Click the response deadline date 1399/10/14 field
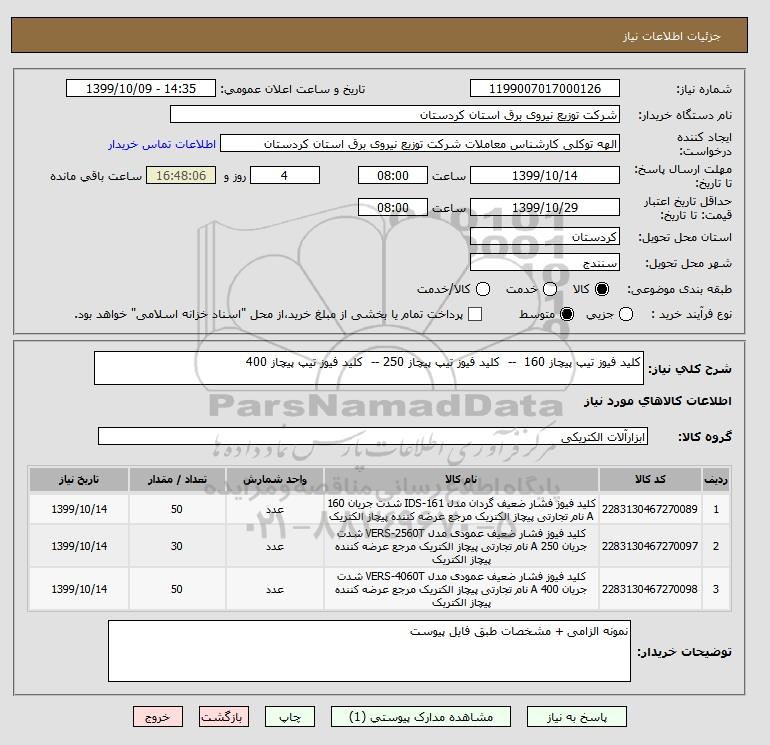The width and height of the screenshot is (770, 745). tap(545, 175)
